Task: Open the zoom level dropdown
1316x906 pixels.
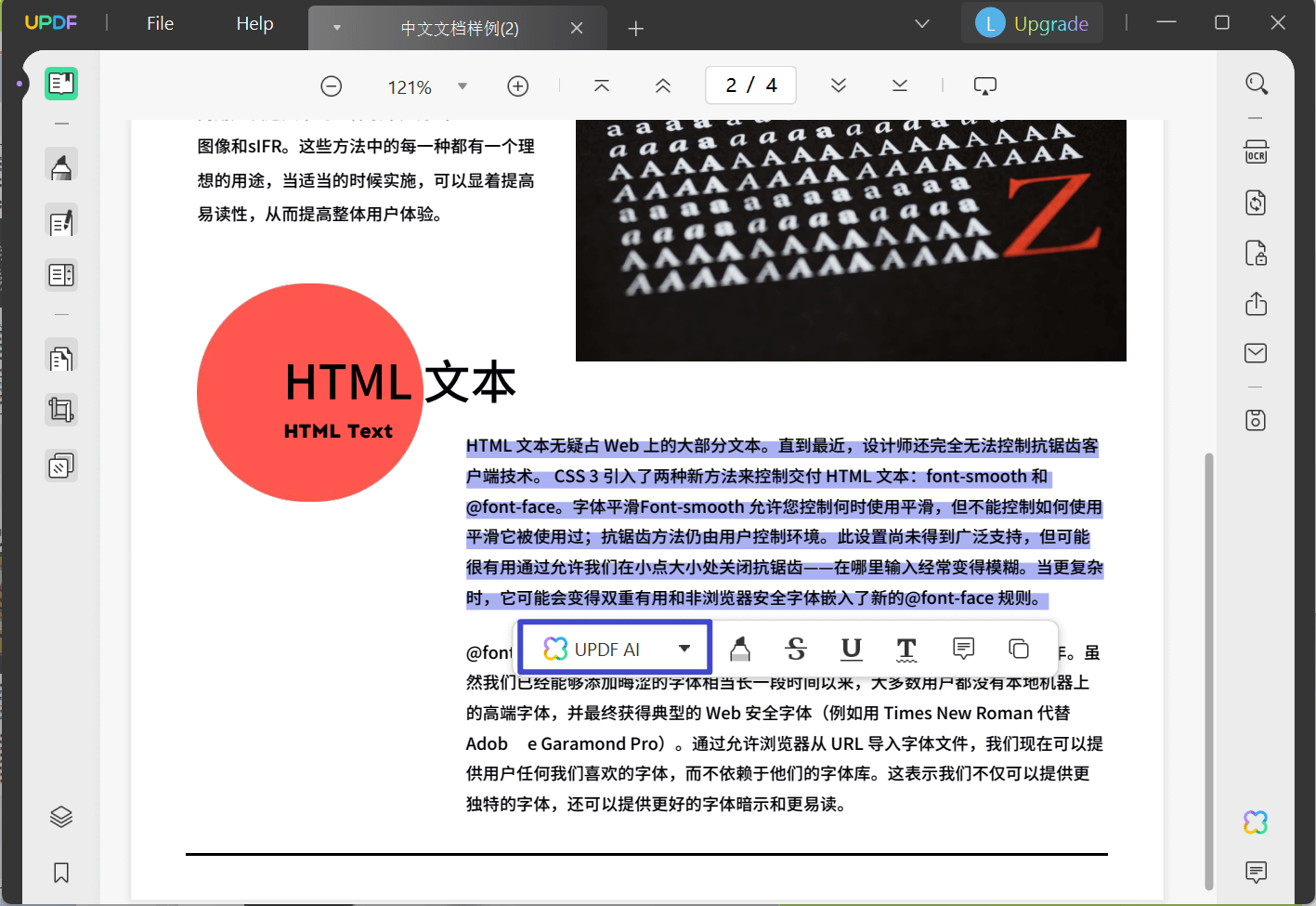Action: pos(462,85)
